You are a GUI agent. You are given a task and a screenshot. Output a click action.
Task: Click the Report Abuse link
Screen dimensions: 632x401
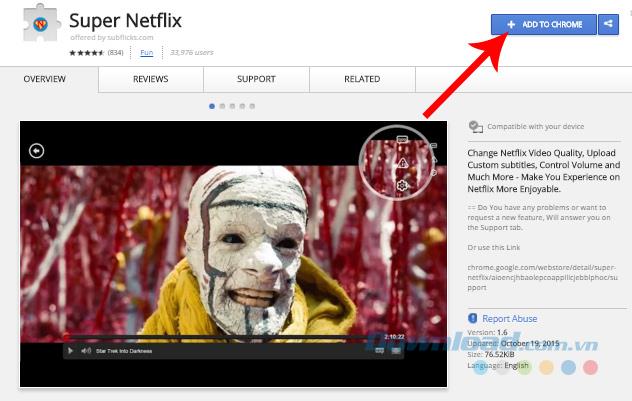click(510, 319)
